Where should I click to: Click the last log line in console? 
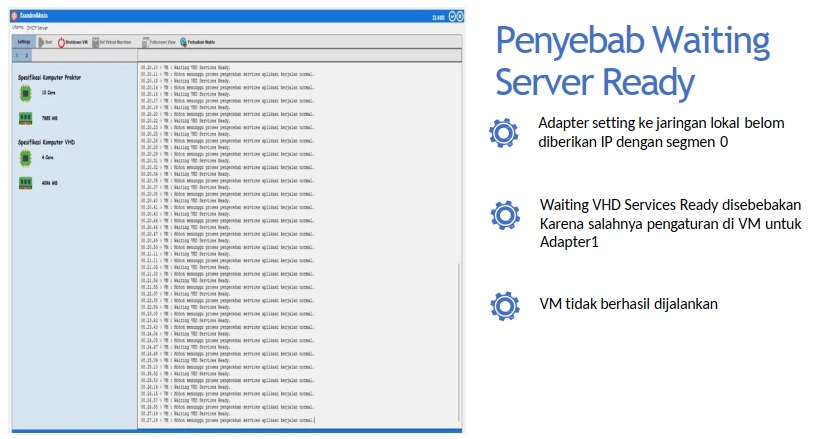[x=228, y=420]
